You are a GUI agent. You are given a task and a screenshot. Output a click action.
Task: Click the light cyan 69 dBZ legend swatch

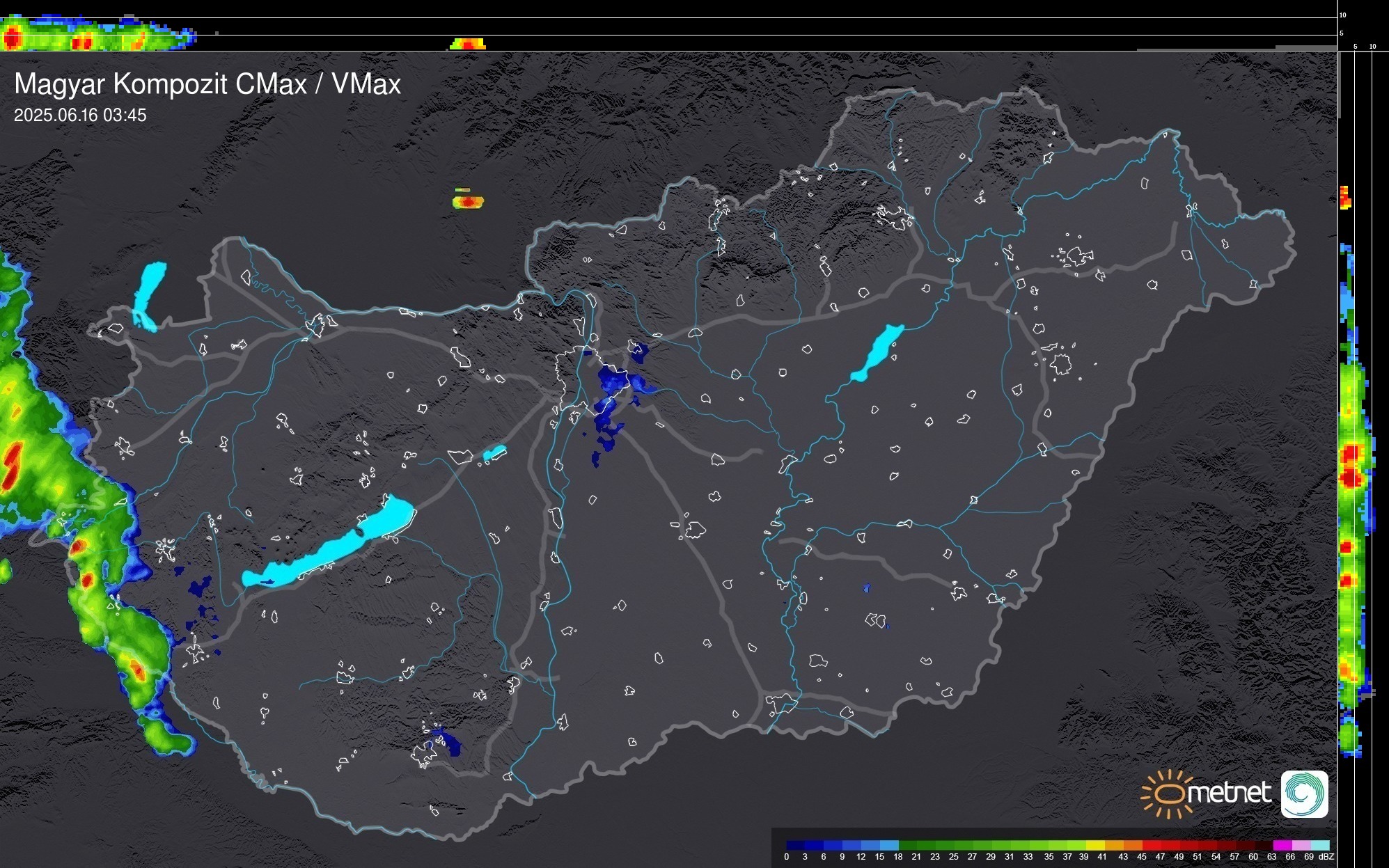[1320, 846]
